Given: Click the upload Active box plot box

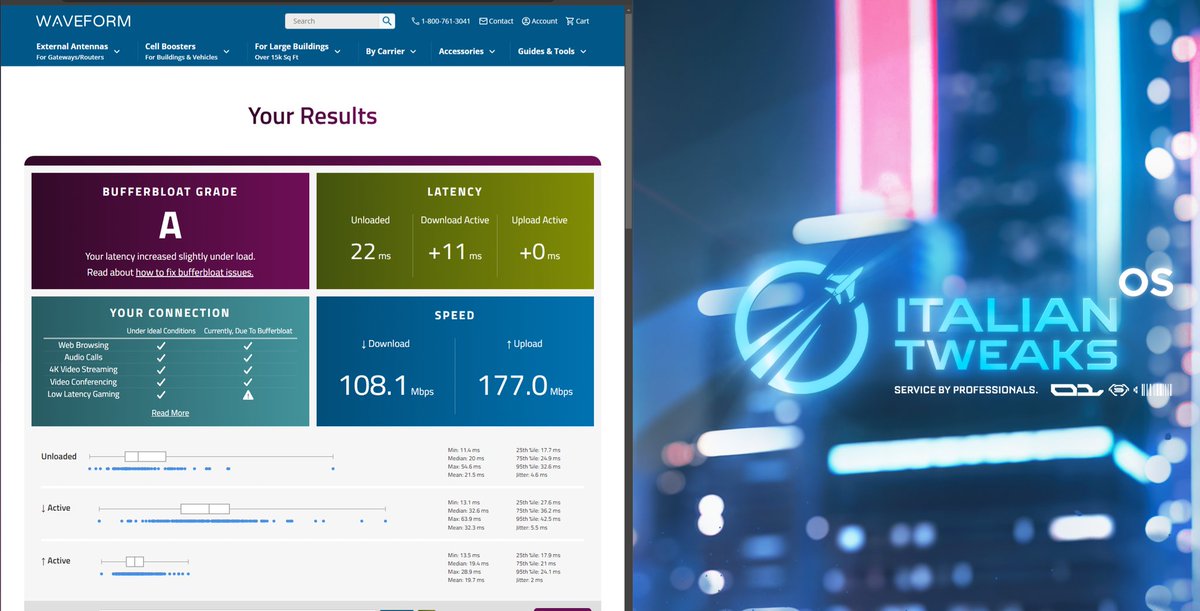Looking at the screenshot, I should pyautogui.click(x=135, y=561).
